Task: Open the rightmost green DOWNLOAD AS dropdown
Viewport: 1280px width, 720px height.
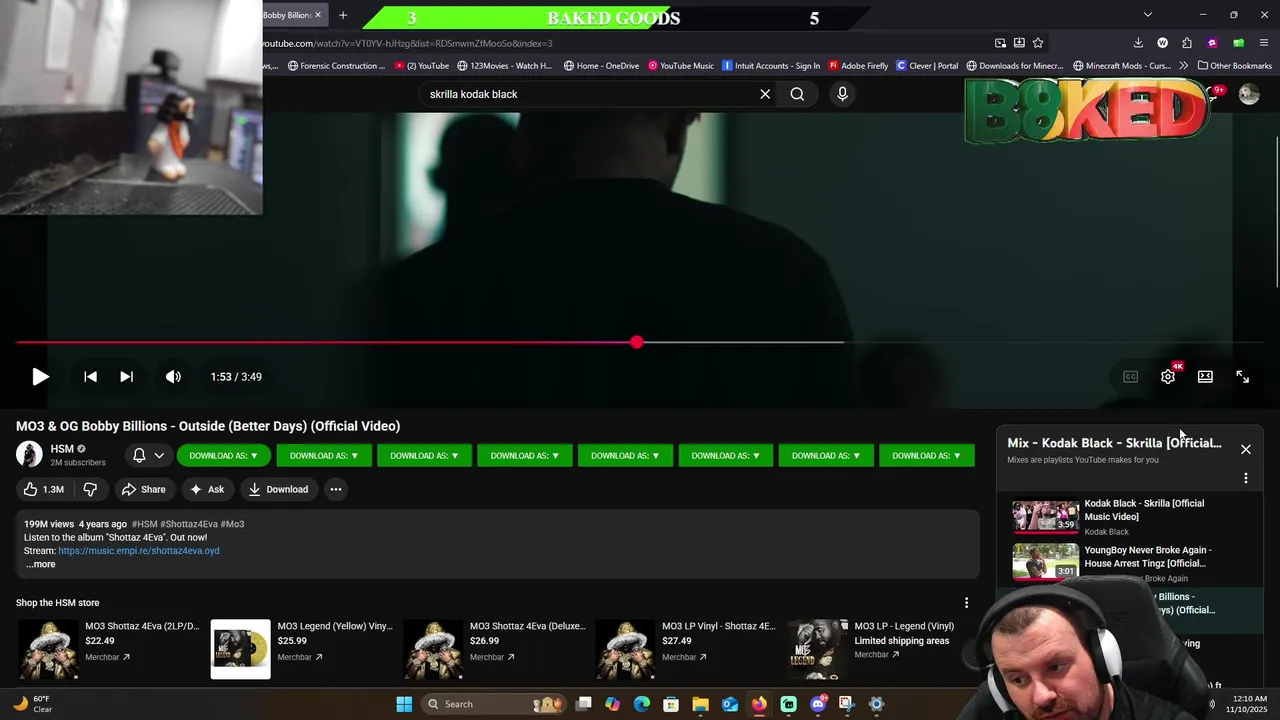Action: (x=927, y=456)
